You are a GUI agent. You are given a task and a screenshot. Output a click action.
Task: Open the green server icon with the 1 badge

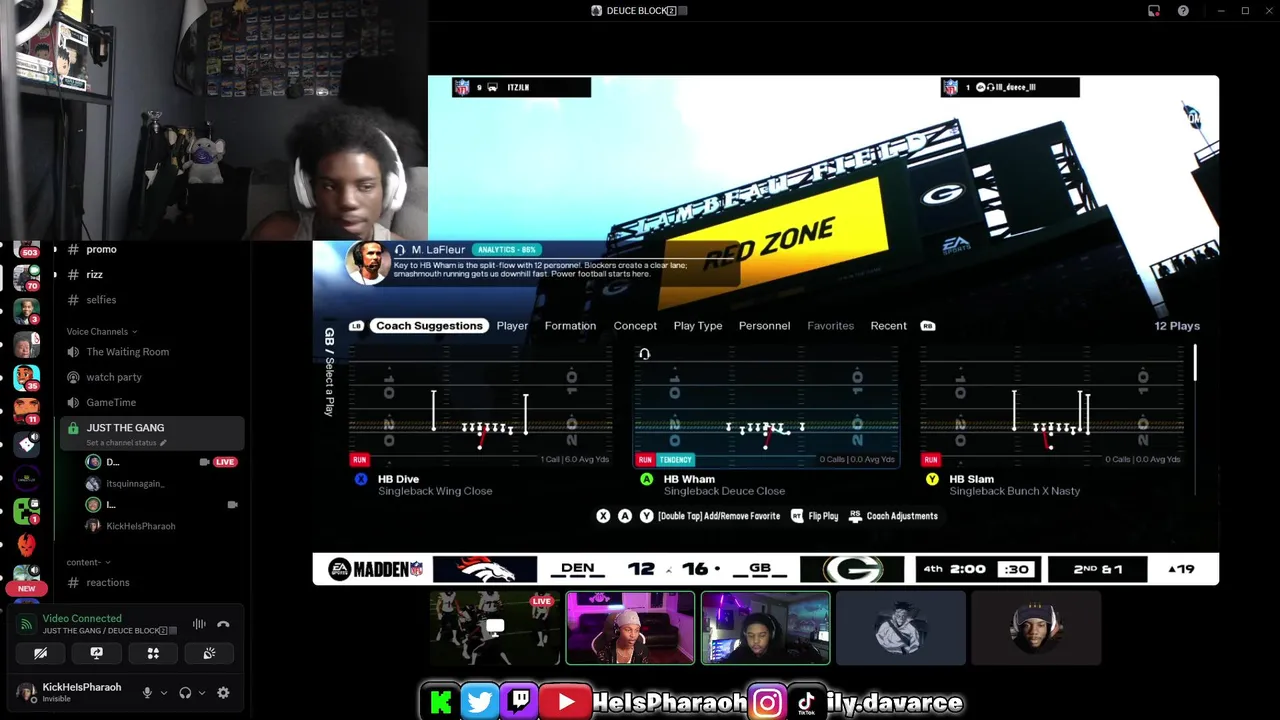[26, 511]
